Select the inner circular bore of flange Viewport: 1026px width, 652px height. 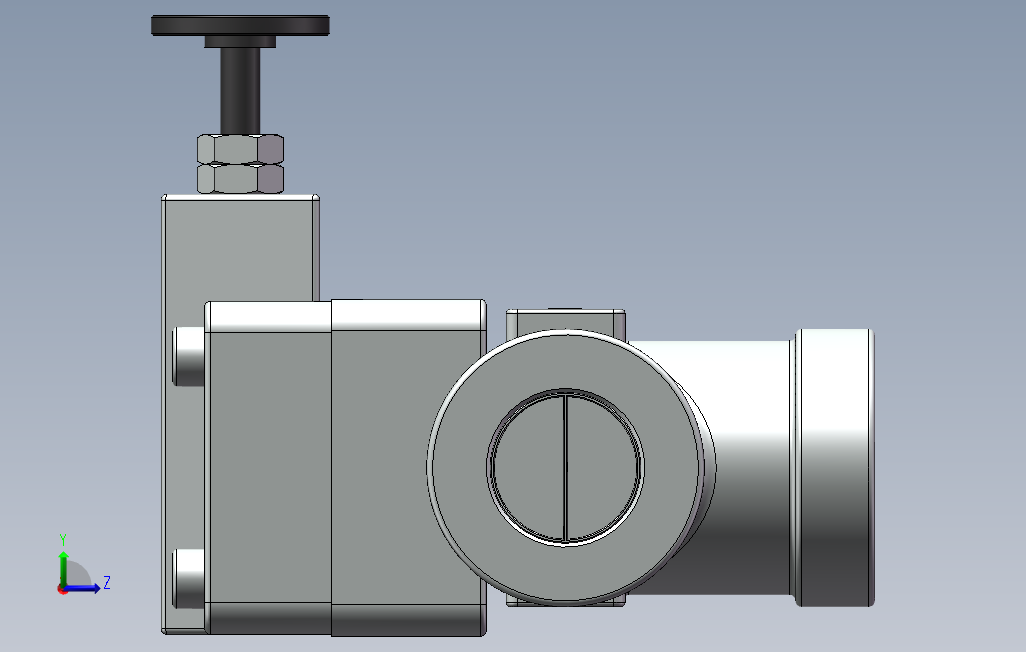(x=565, y=467)
